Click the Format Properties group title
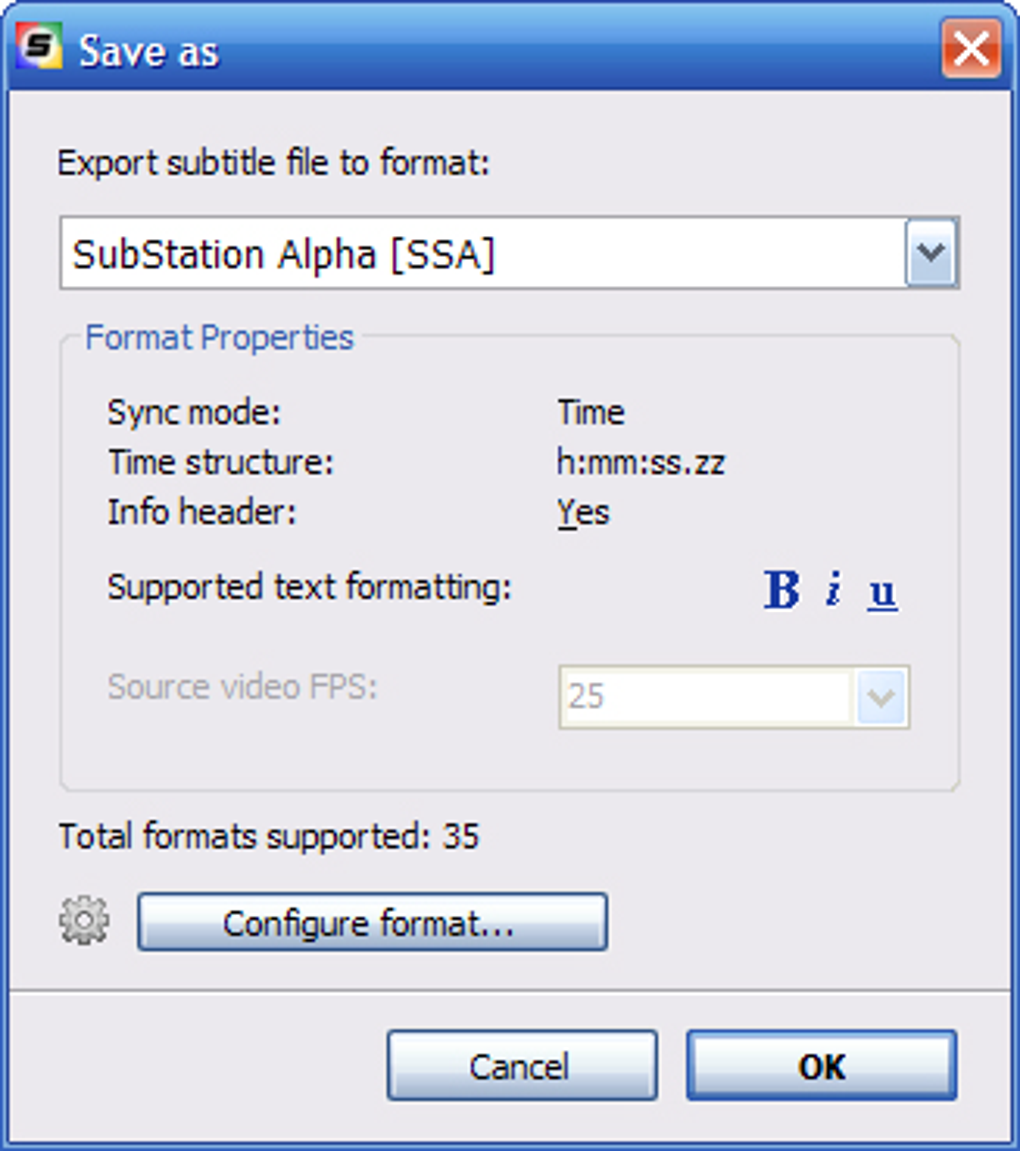1020x1151 pixels. click(219, 338)
